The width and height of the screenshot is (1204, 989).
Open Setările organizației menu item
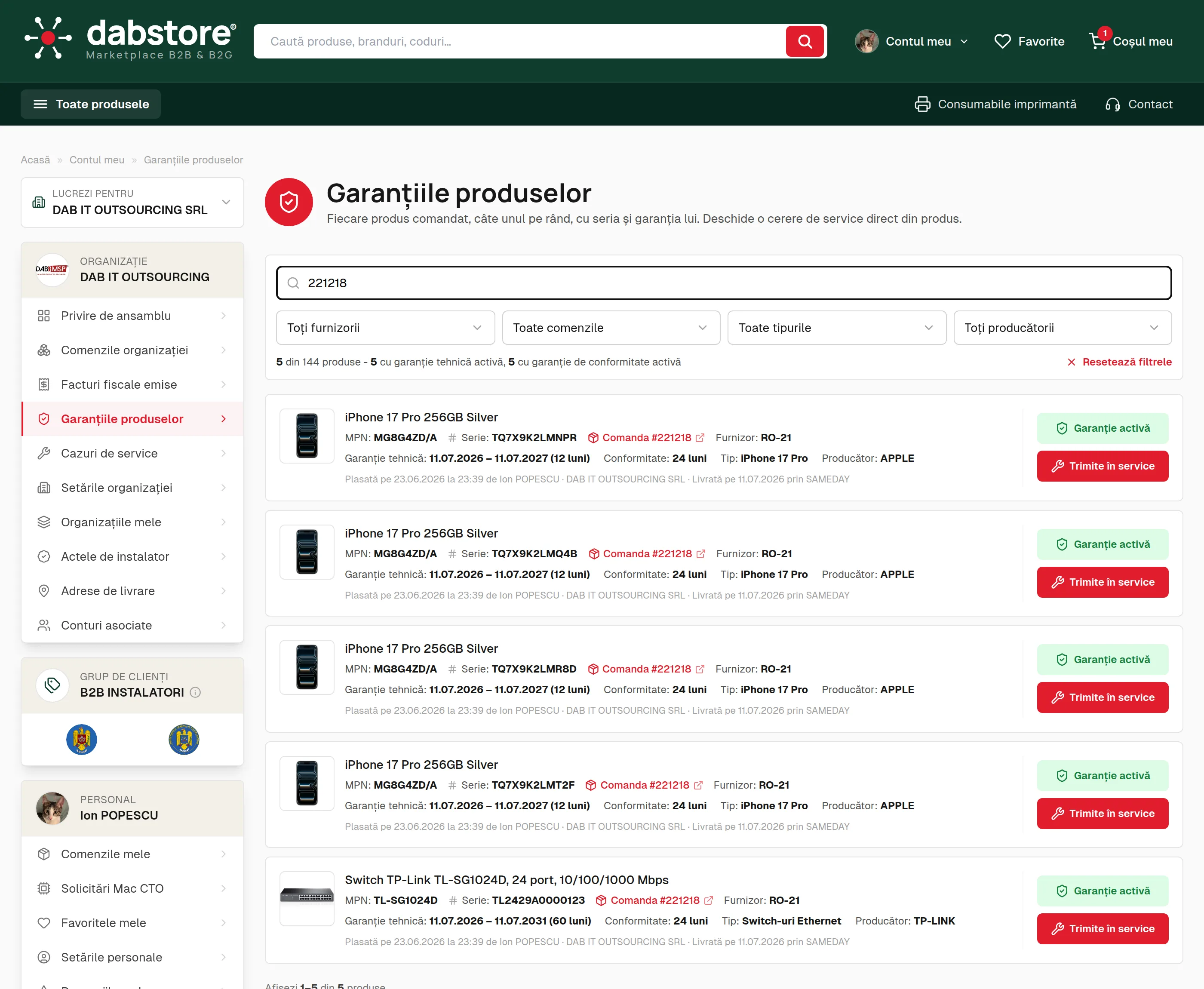[132, 488]
